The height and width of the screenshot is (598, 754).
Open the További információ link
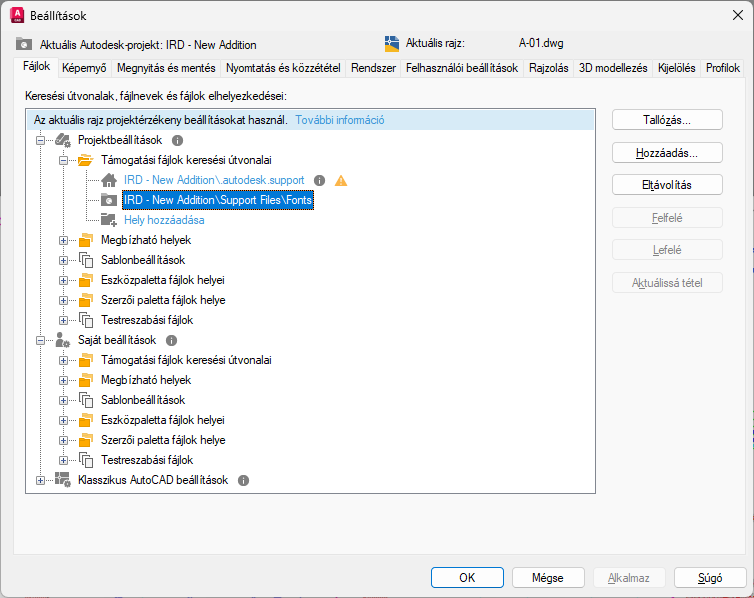pos(339,120)
